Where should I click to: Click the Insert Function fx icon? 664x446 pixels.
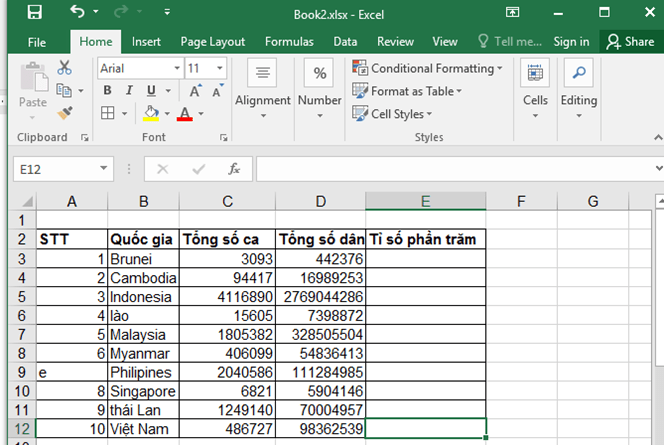(x=234, y=169)
